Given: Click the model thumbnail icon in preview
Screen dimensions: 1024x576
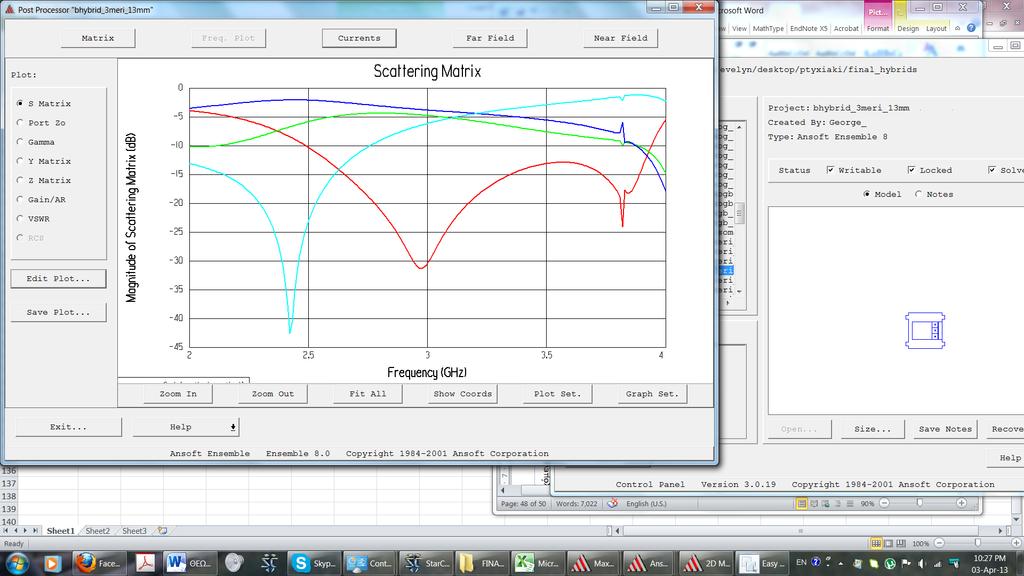Looking at the screenshot, I should 925,330.
